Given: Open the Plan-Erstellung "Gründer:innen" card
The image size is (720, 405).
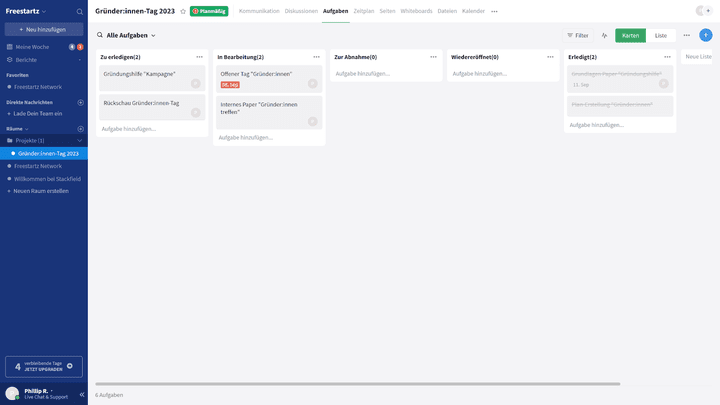Looking at the screenshot, I should point(620,106).
